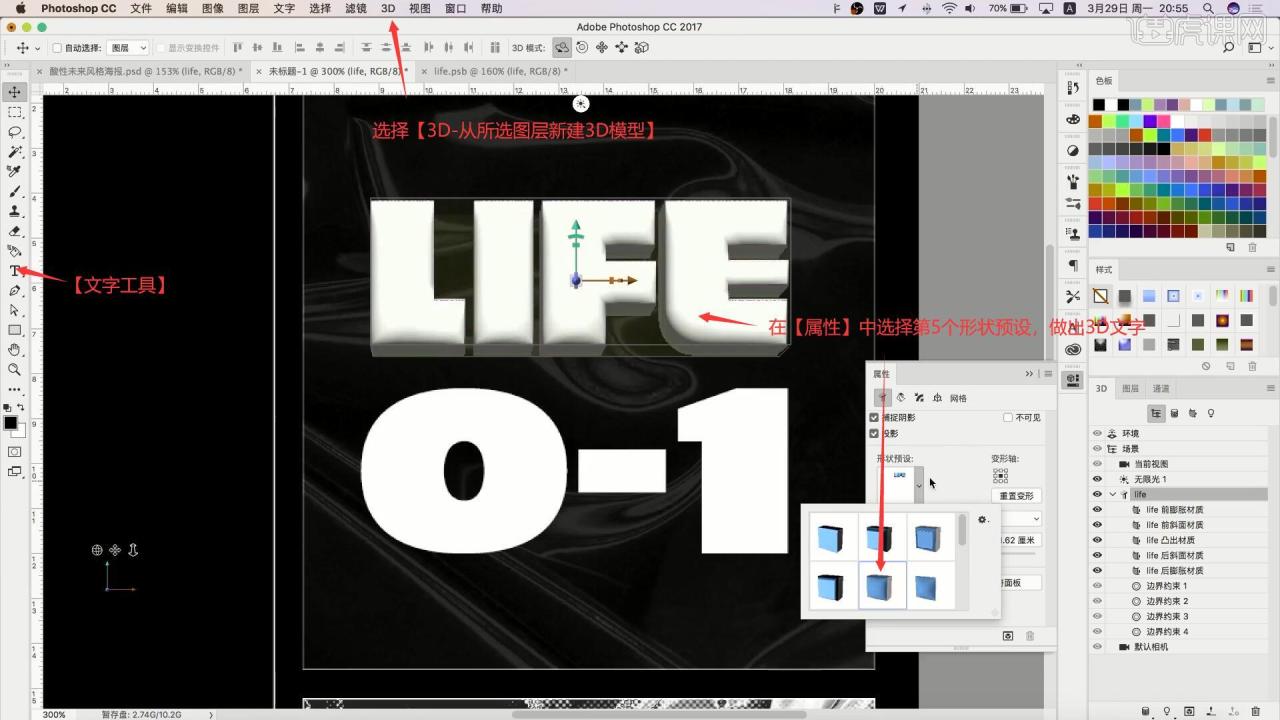The image size is (1280, 720).
Task: Open shape preset picker gear menu
Action: pos(983,520)
